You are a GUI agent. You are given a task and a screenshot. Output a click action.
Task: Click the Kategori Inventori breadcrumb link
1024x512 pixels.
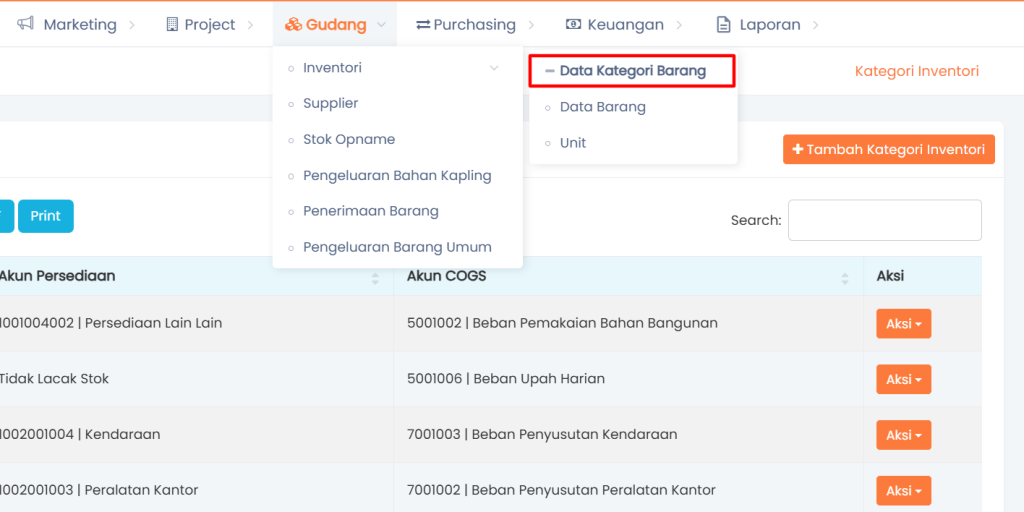[x=916, y=71]
